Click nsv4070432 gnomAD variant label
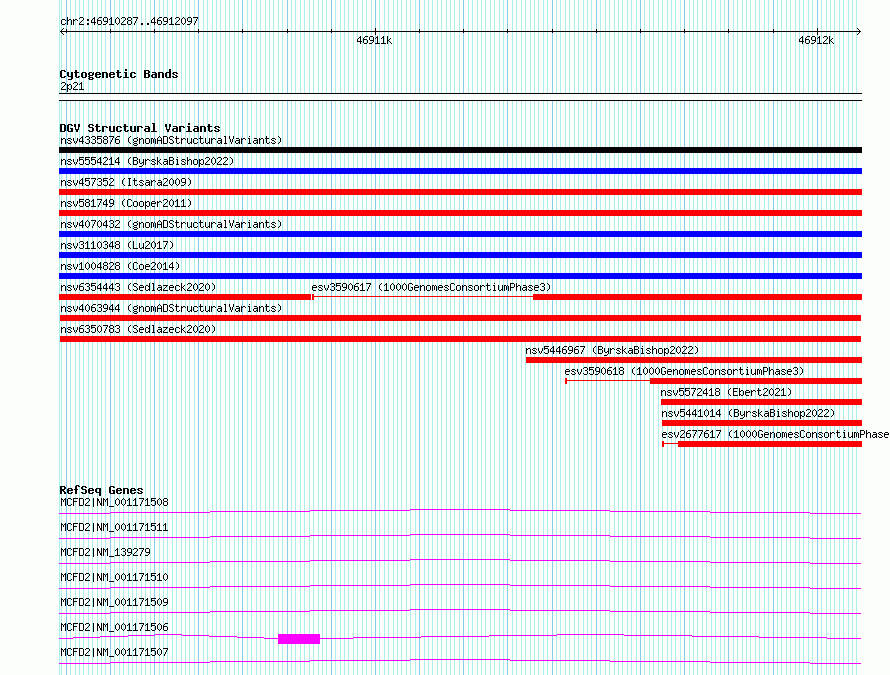The height and width of the screenshot is (675, 890). click(x=171, y=224)
